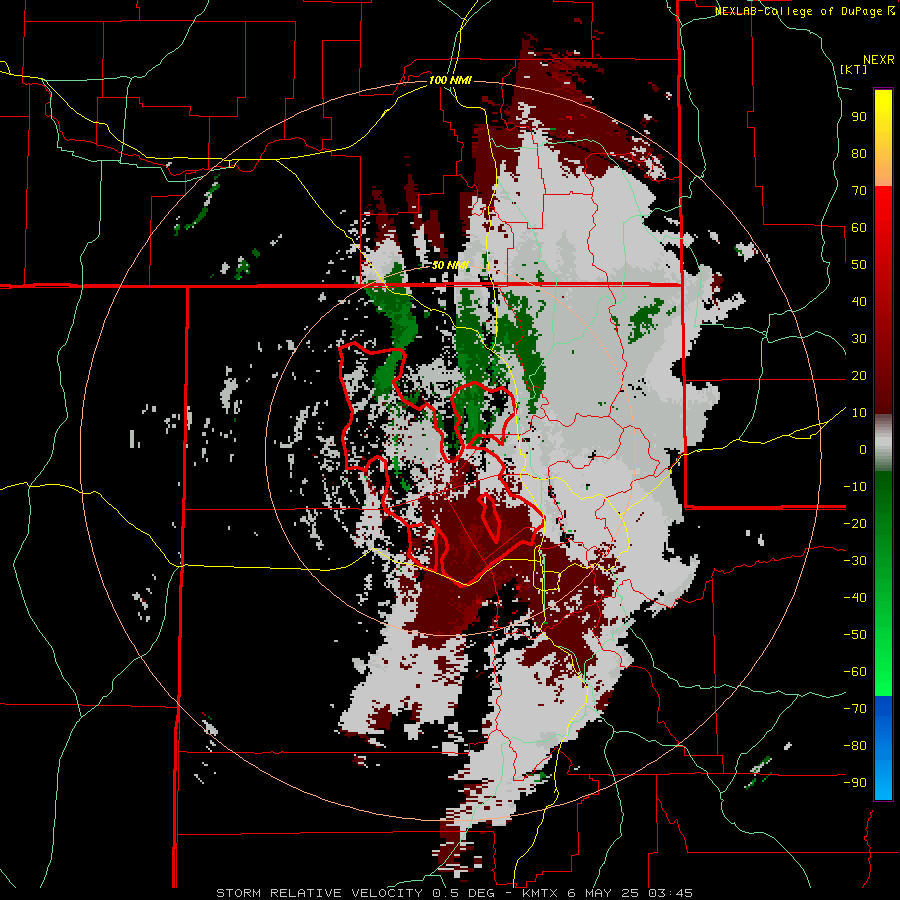The image size is (900, 900).
Task: Click the 50 value on velocity scale
Action: coord(859,265)
